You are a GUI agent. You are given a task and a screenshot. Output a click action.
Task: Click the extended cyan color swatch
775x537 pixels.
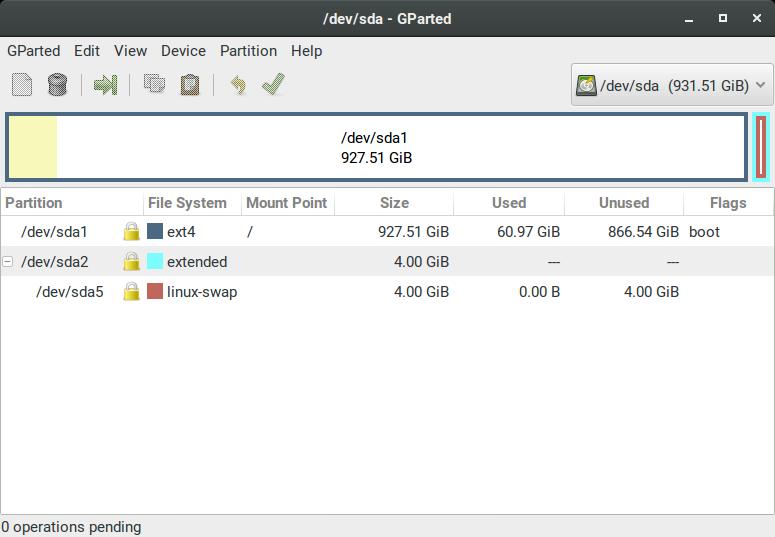click(x=155, y=261)
